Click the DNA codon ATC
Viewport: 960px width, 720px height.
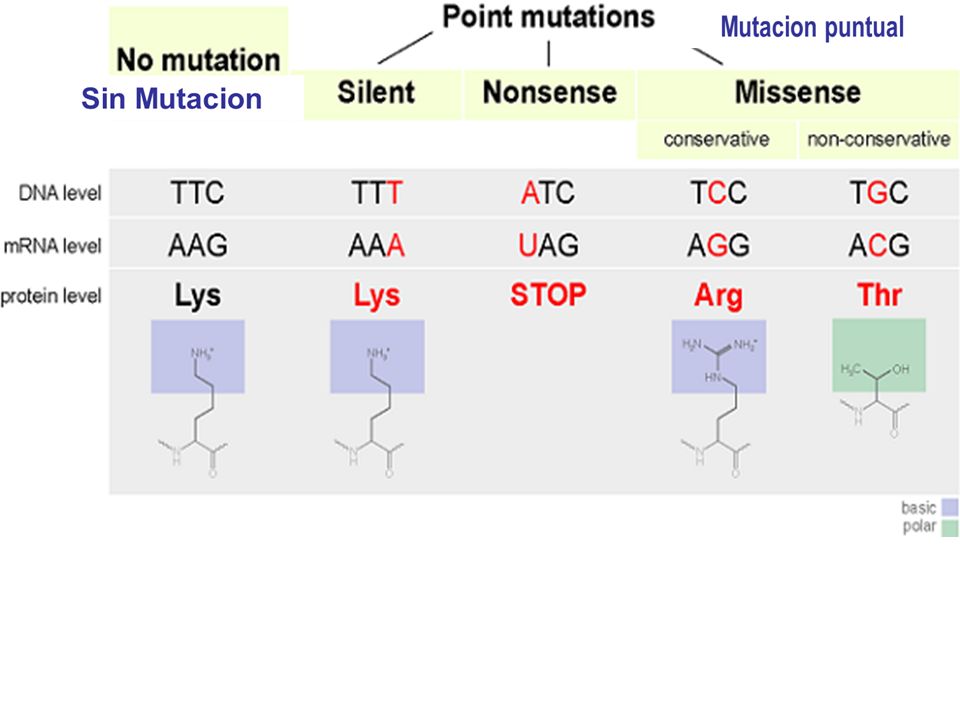tap(548, 193)
